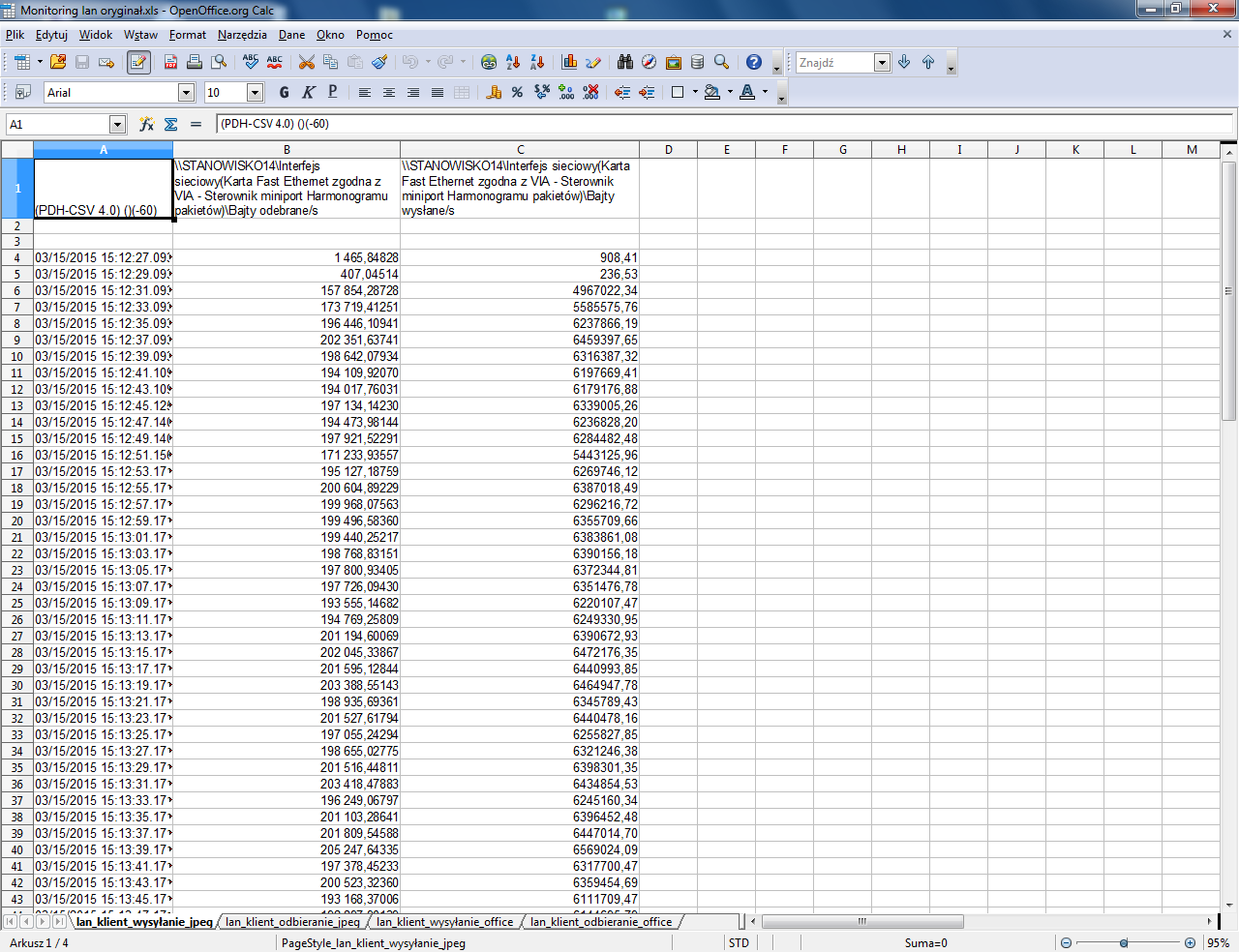Switch to the lan_klient_odbieranie_jpeg sheet tab
This screenshot has height=952, width=1239.
pos(292,922)
